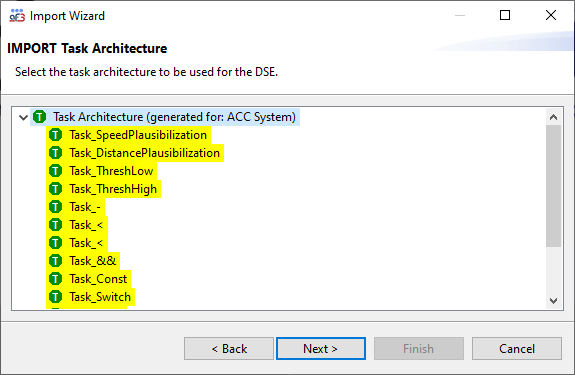Return to previous page with Back
Viewport: 575px width, 375px height.
coord(229,349)
